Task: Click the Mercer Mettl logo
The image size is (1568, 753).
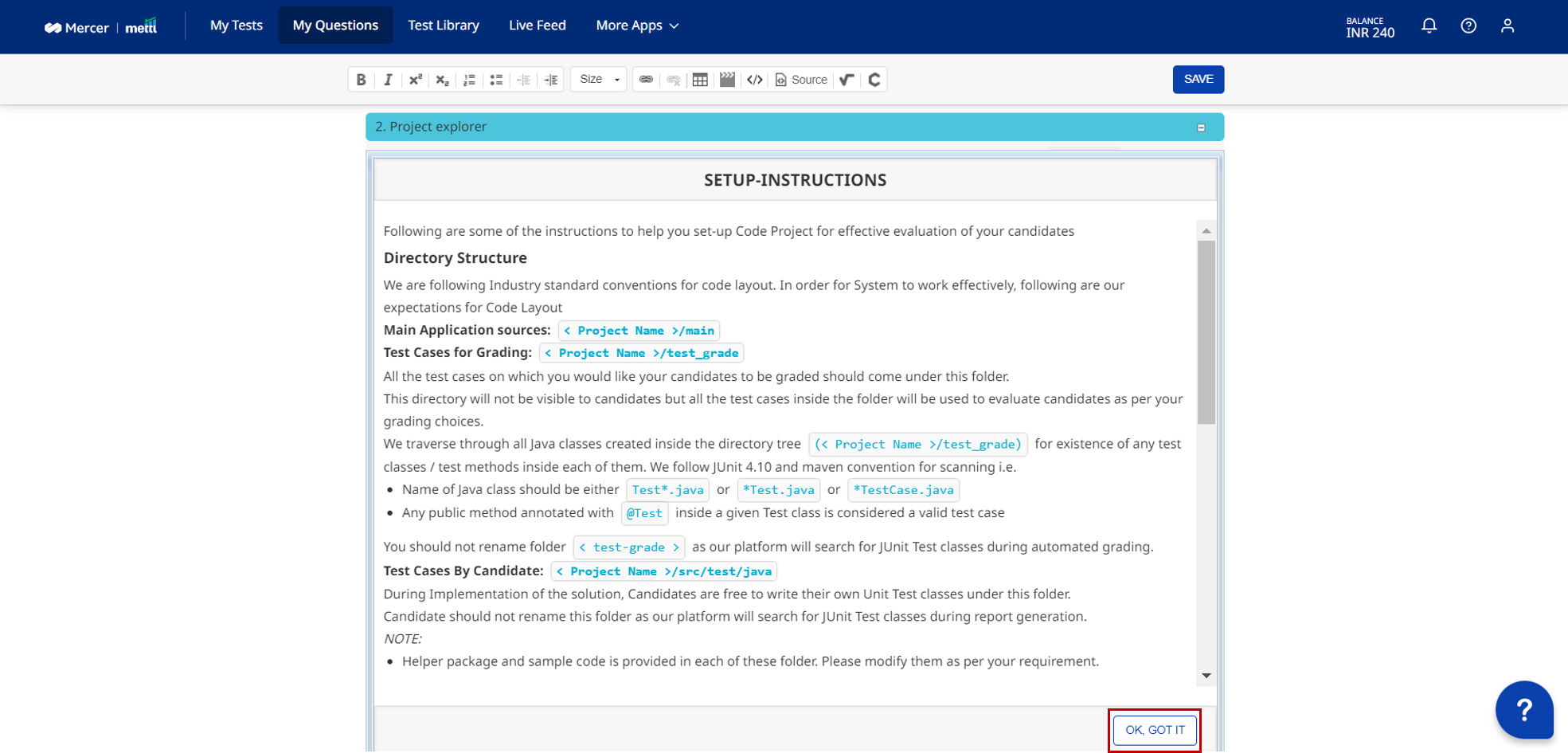Action: pos(101,27)
